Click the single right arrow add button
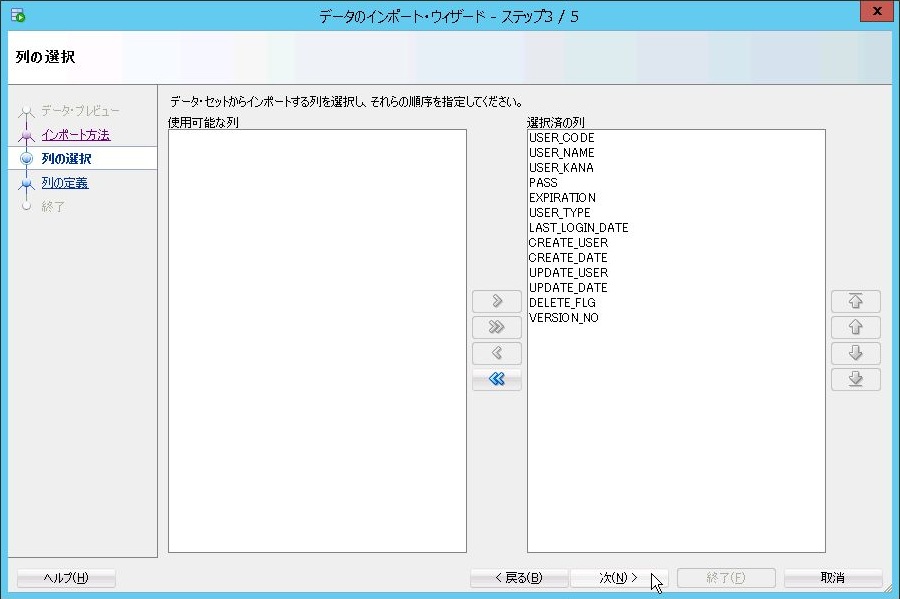This screenshot has height=599, width=900. point(497,302)
